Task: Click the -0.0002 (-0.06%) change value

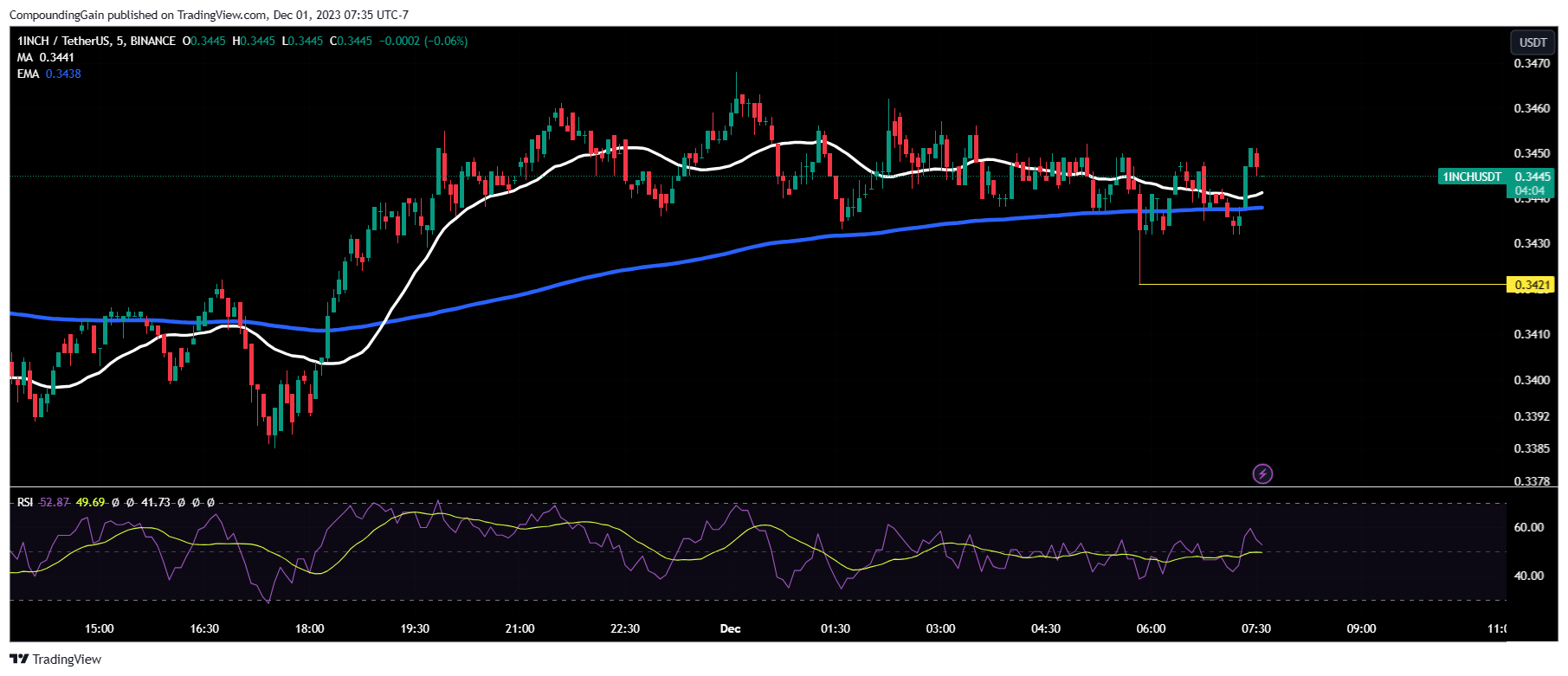Action: 423,41
